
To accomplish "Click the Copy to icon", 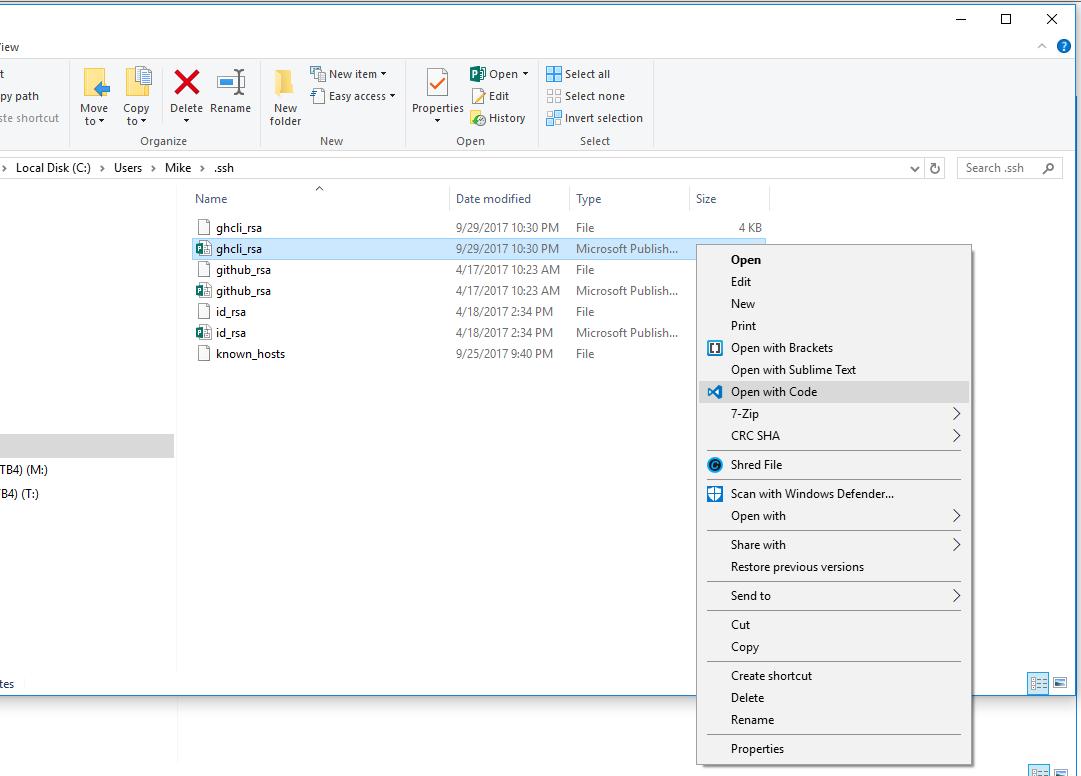I will click(x=138, y=82).
